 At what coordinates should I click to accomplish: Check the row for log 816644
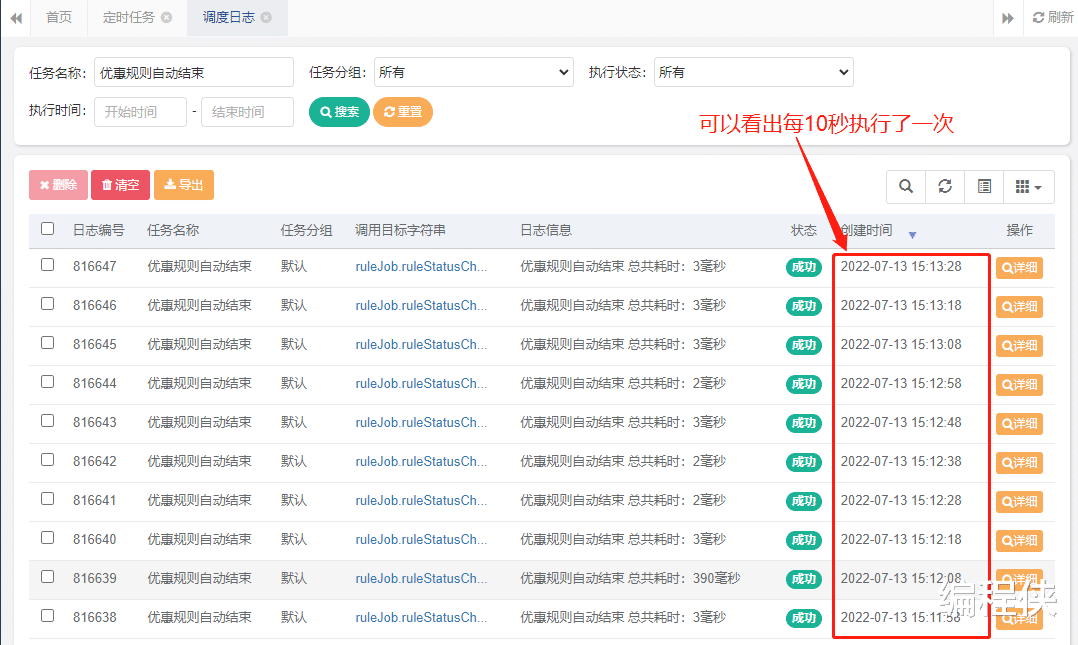click(x=47, y=382)
